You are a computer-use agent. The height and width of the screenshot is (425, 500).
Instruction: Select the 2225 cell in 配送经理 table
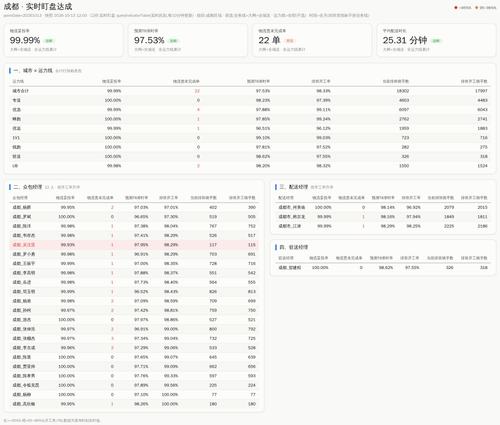(x=449, y=226)
